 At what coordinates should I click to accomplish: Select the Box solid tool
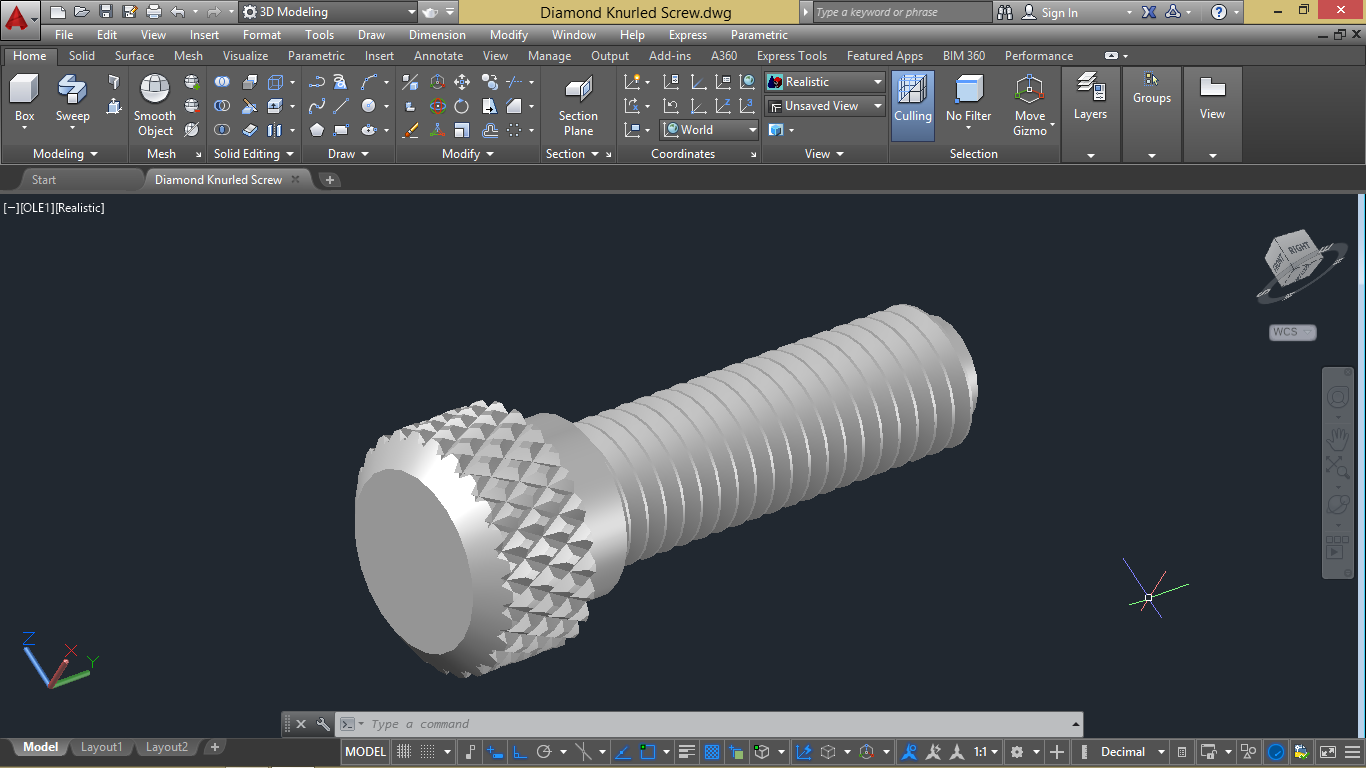pyautogui.click(x=24, y=100)
